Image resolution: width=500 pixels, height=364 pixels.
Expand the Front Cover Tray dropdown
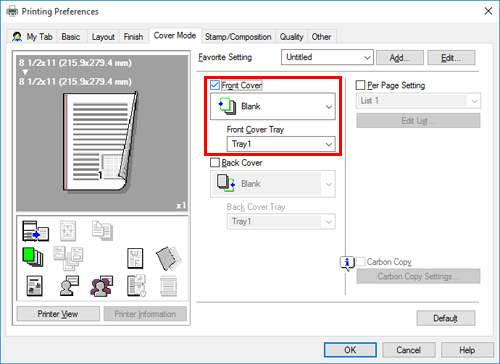[x=281, y=144]
